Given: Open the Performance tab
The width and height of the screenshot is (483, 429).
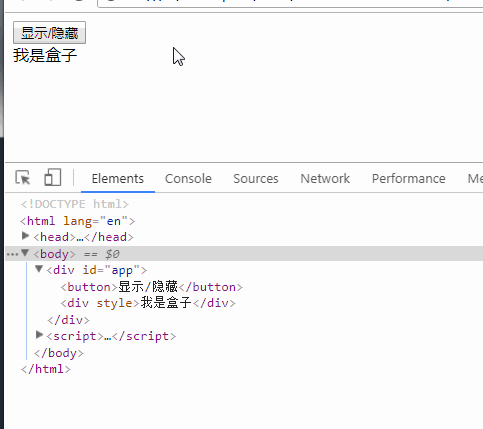Looking at the screenshot, I should (409, 179).
